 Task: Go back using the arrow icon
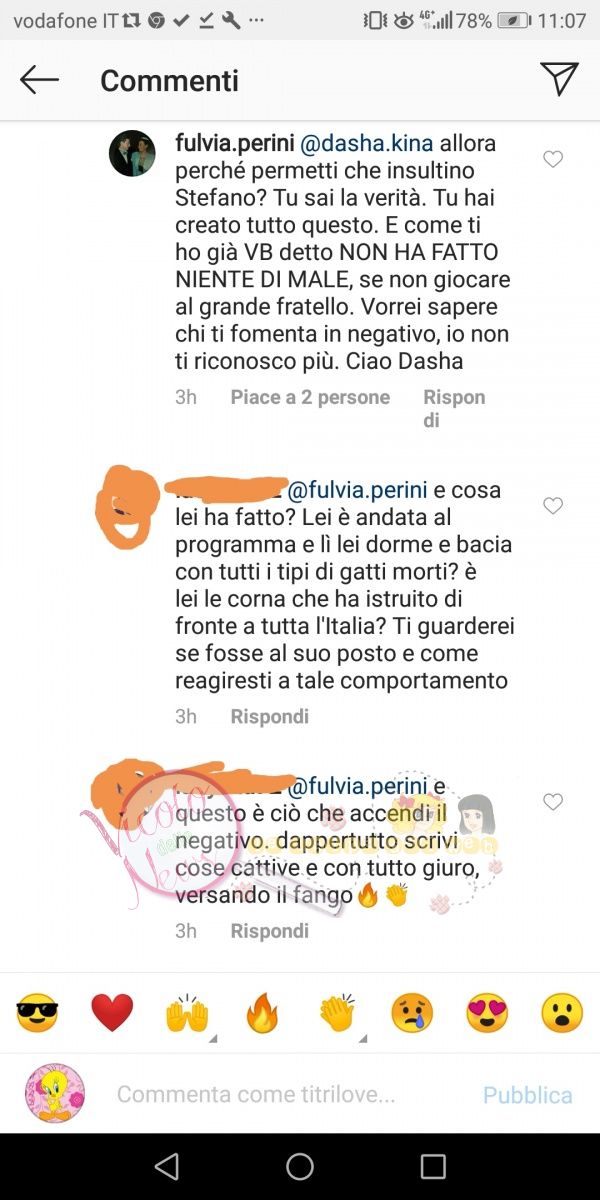pos(40,80)
